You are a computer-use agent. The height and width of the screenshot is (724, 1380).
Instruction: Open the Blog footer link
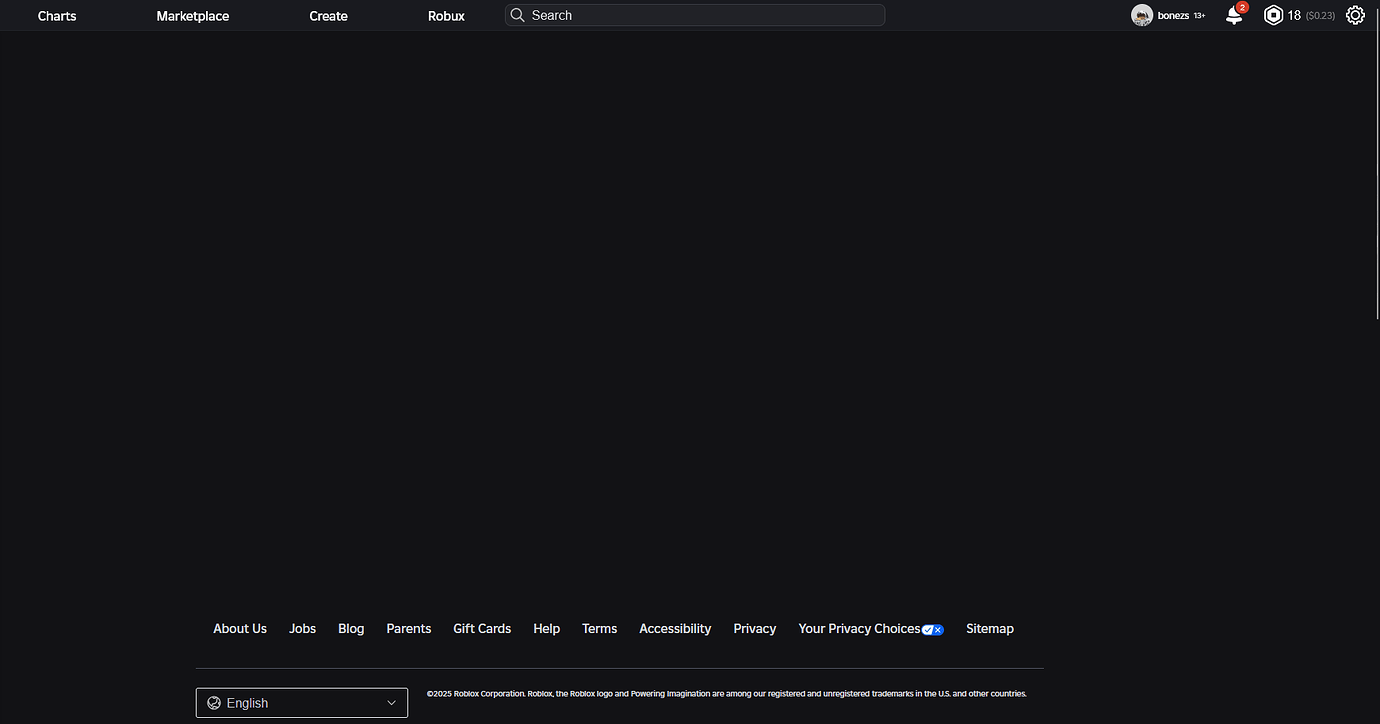click(x=351, y=629)
